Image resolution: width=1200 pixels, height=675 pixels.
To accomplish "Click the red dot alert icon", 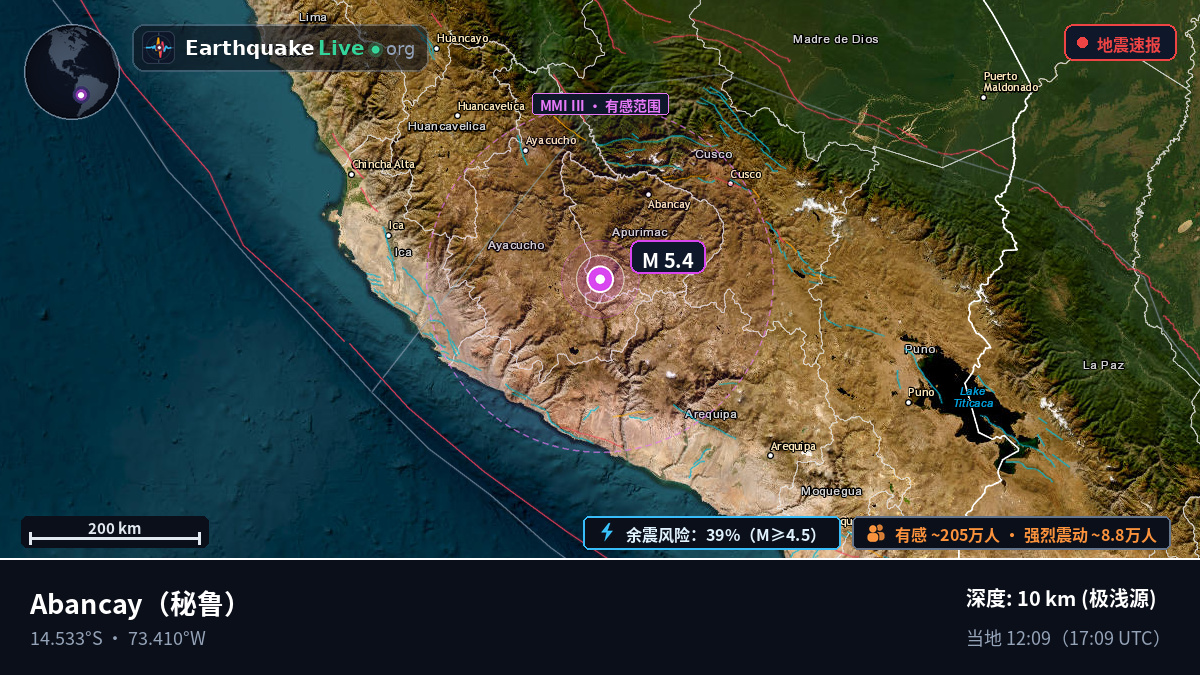I will click(1082, 43).
